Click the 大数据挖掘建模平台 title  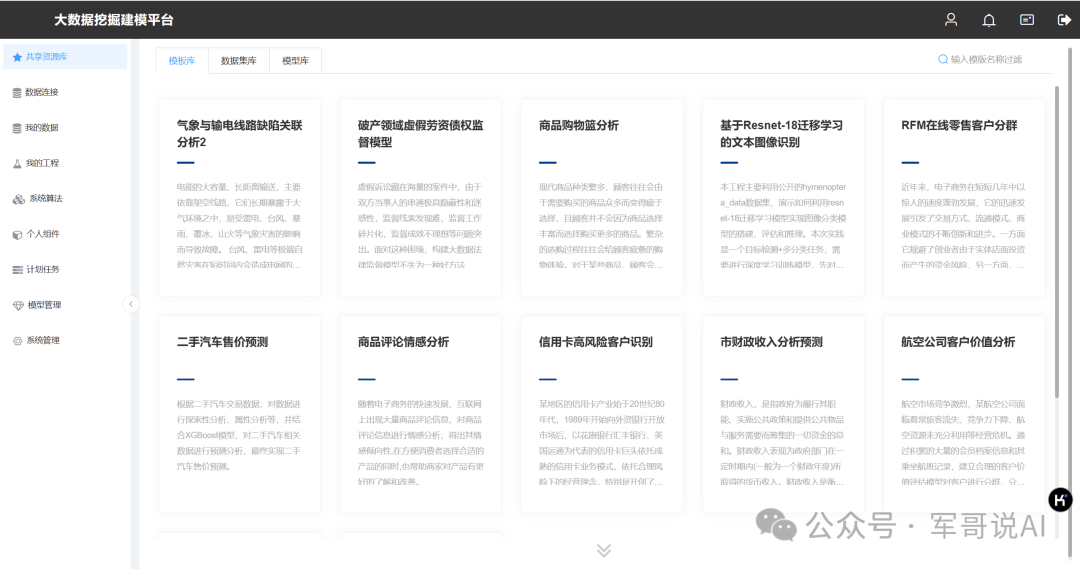point(114,20)
